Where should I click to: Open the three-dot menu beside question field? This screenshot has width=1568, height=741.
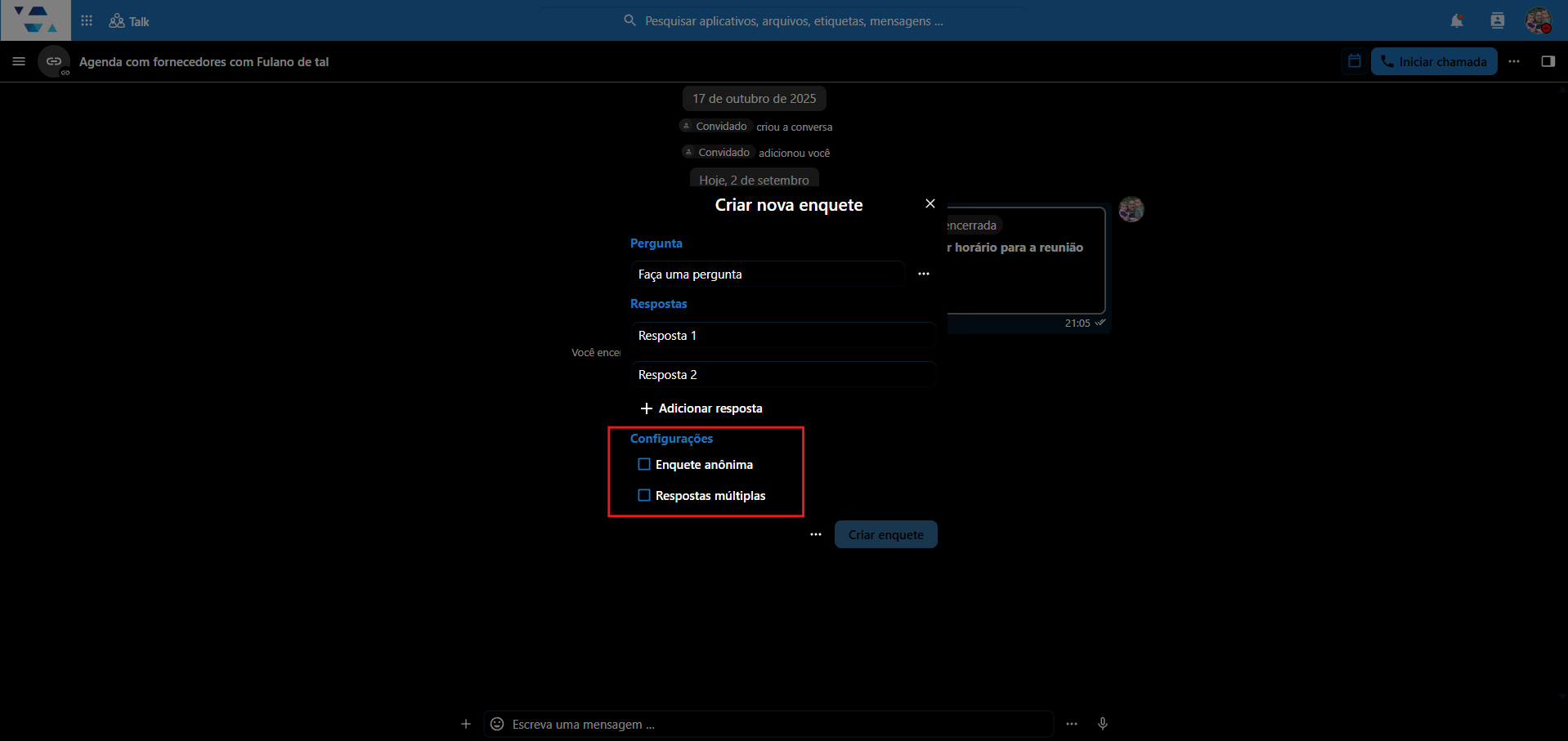click(924, 274)
